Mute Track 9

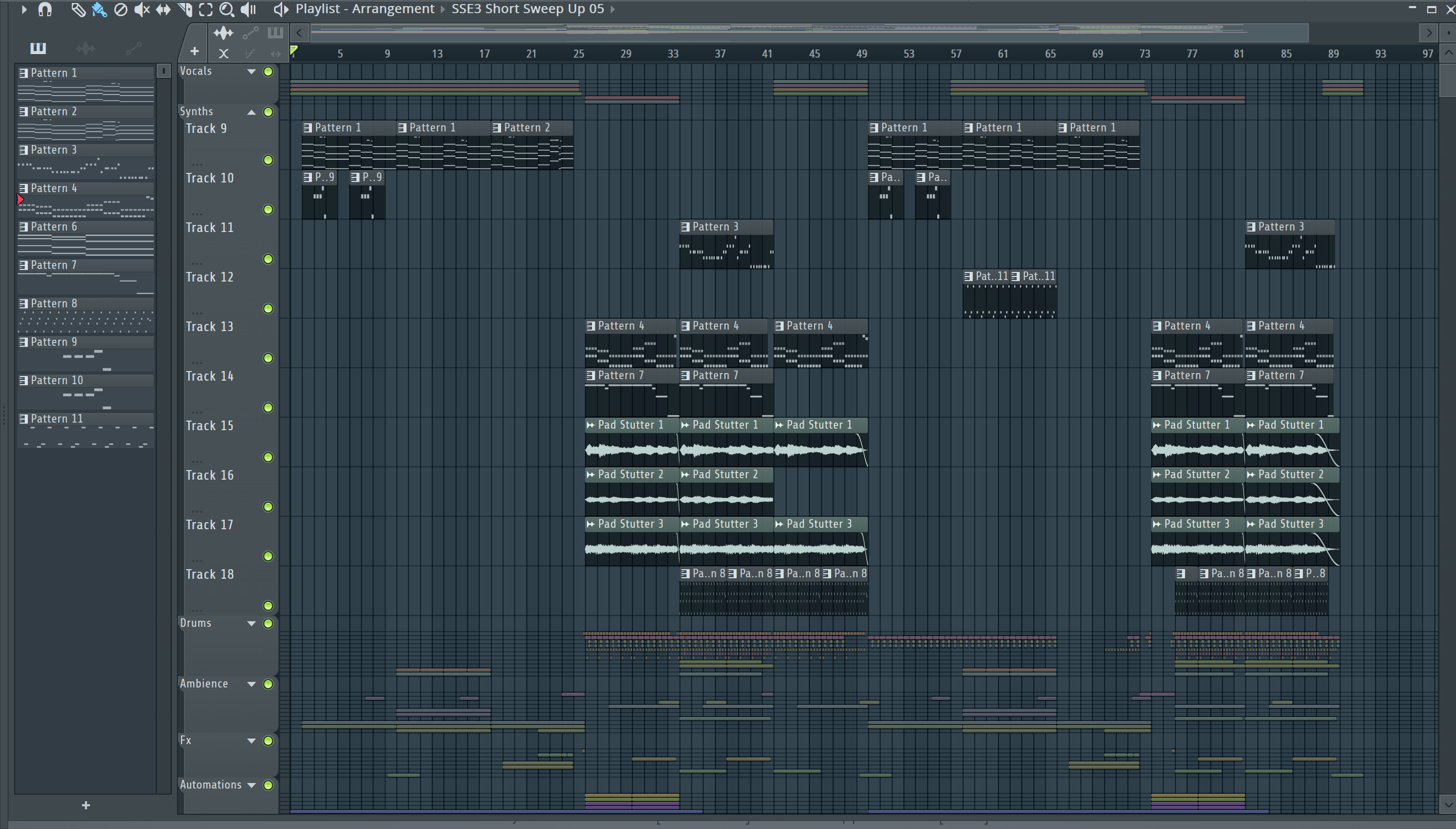pyautogui.click(x=268, y=160)
